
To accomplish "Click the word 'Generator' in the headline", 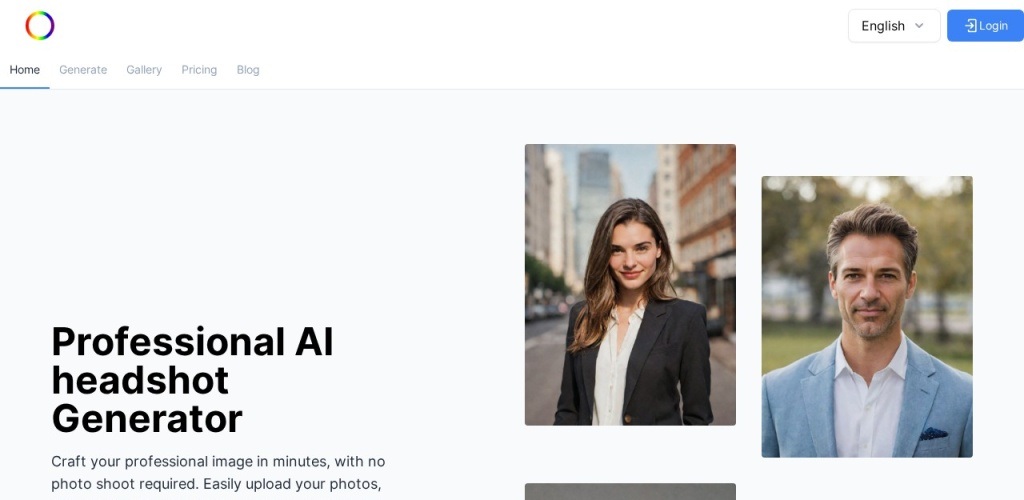I will [x=147, y=419].
